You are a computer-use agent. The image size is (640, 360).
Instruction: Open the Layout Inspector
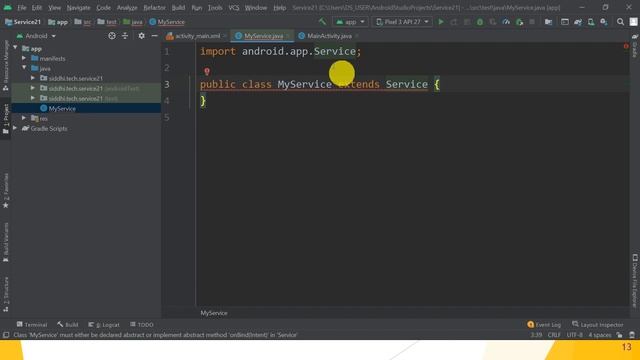click(x=598, y=325)
